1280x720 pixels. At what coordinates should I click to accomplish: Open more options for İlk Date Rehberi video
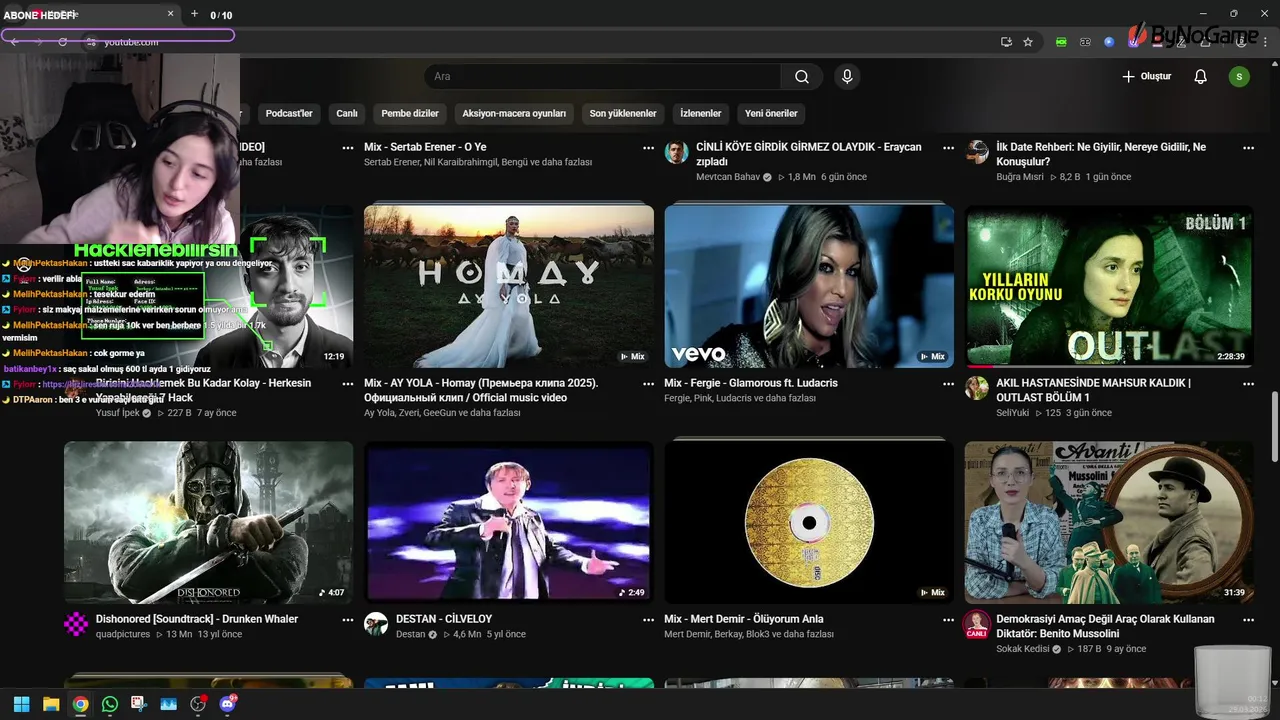[1248, 147]
